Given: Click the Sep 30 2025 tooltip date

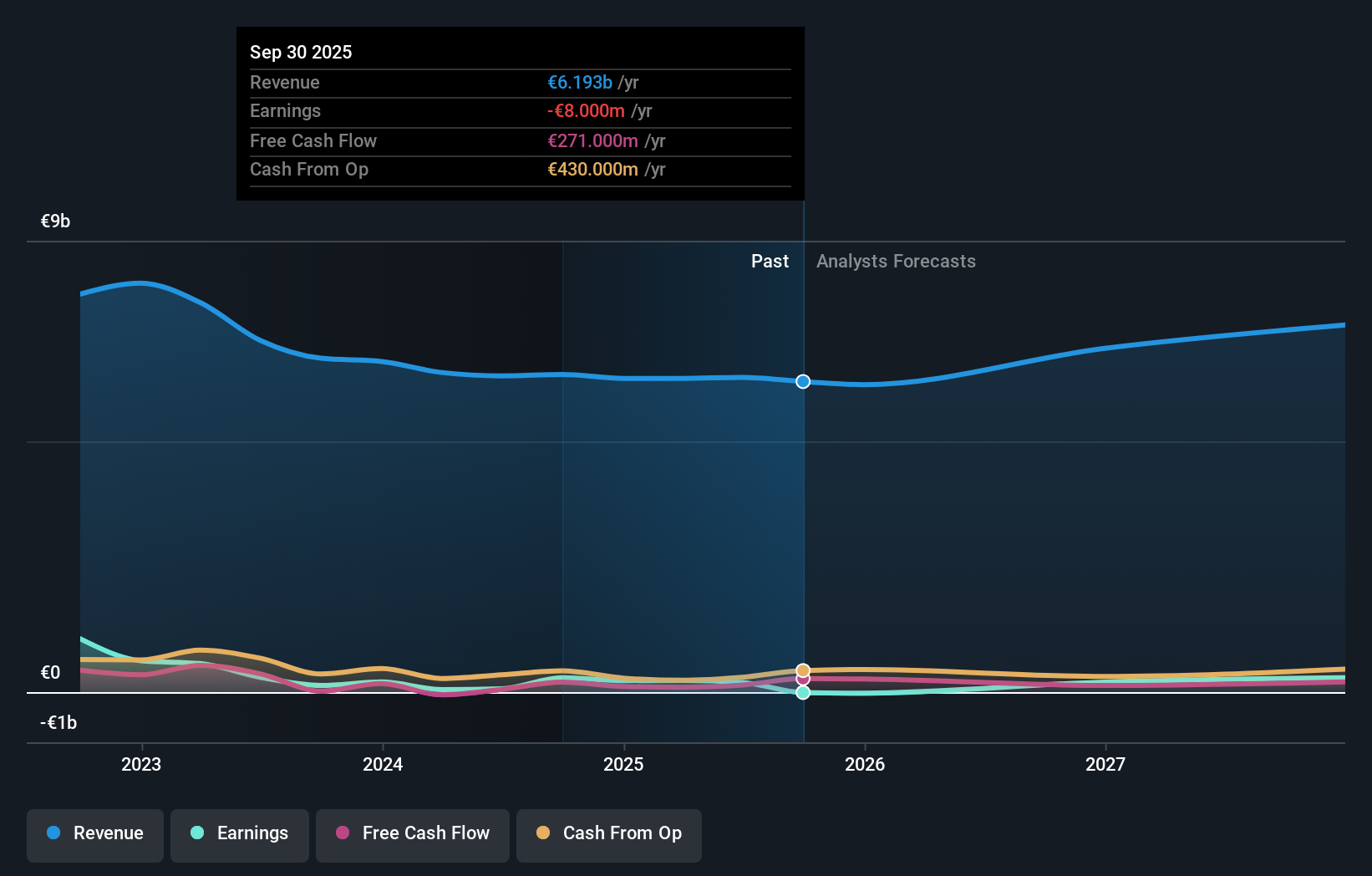Looking at the screenshot, I should point(301,52).
